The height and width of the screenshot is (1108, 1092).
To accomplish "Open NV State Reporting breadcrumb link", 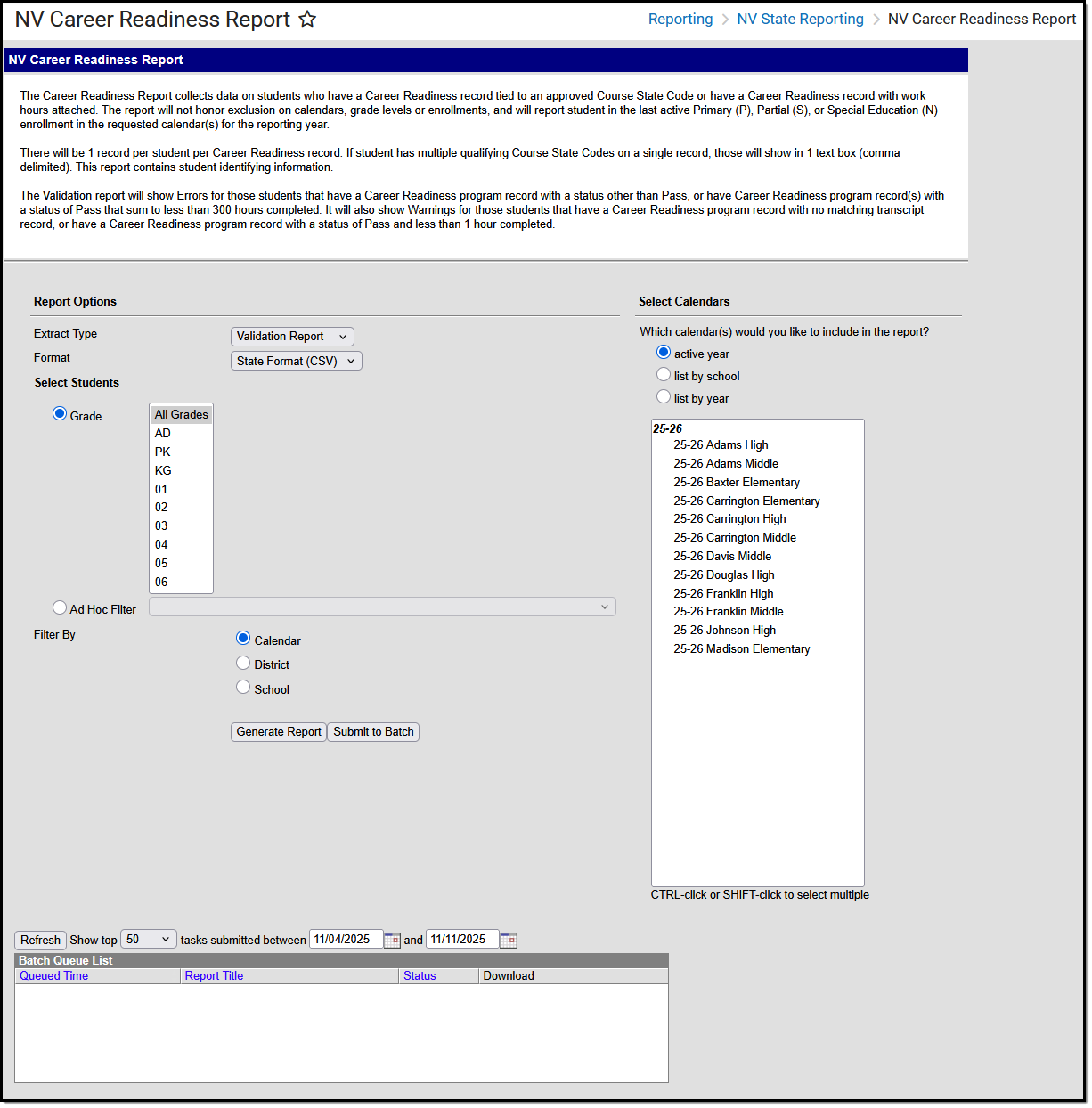I will pos(799,19).
